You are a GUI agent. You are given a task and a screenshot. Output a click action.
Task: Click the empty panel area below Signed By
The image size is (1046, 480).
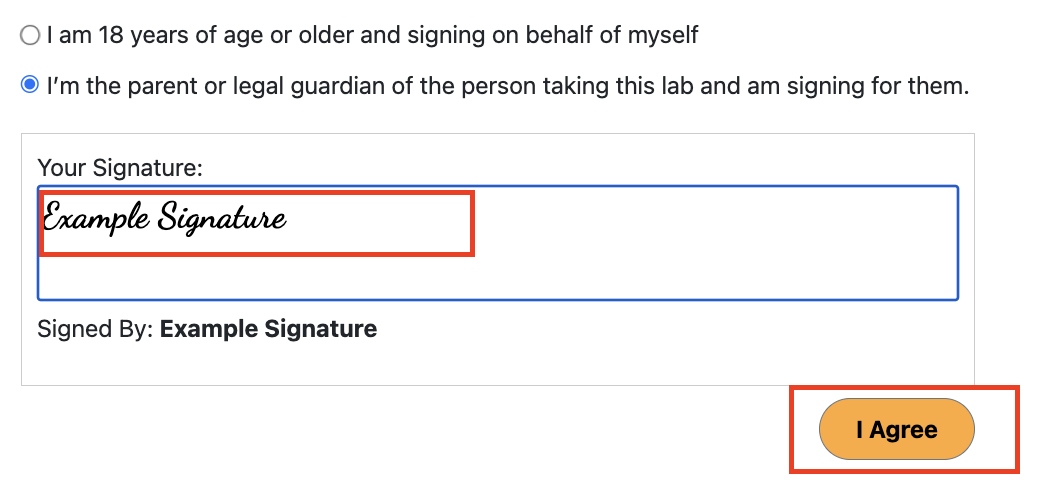[498, 364]
